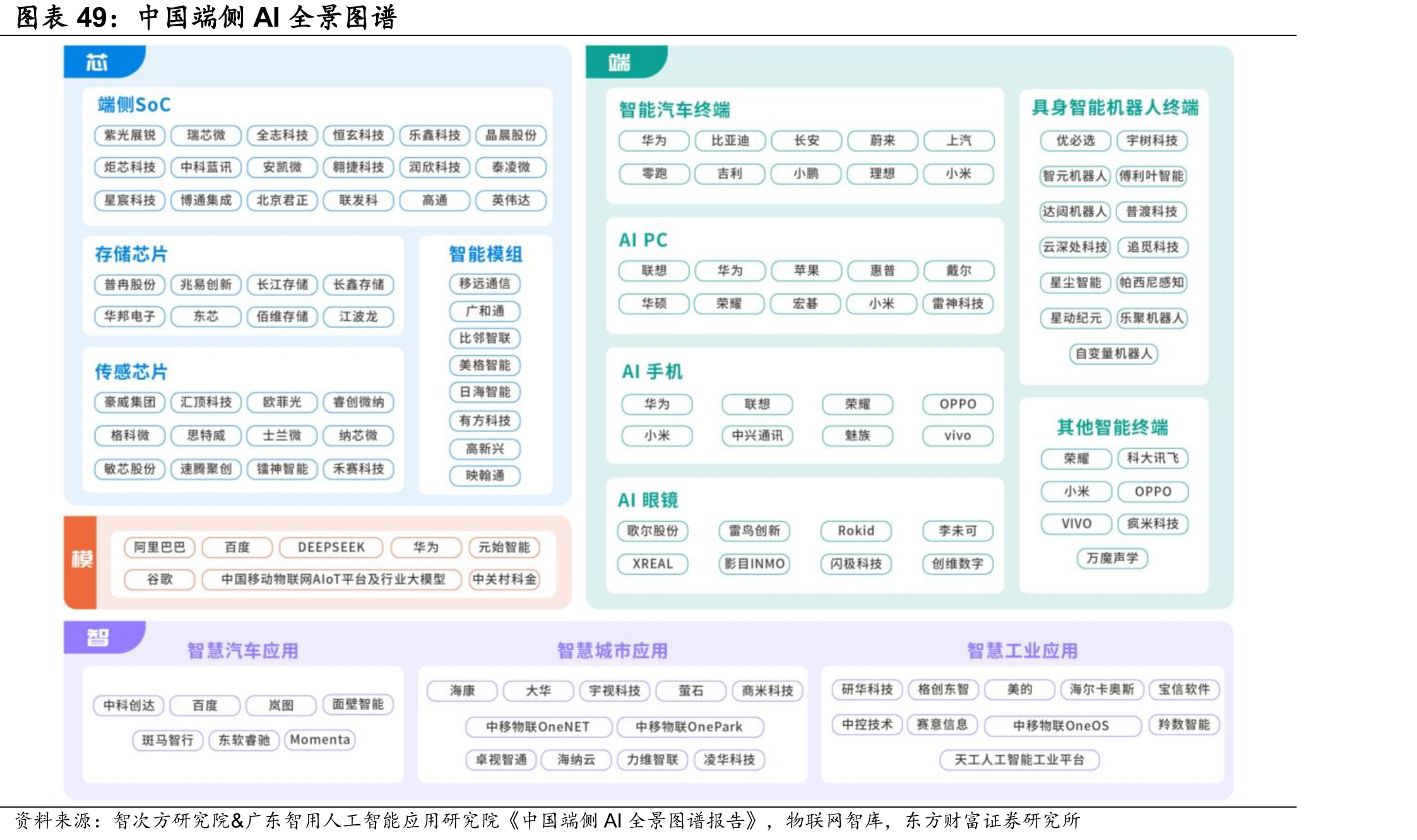The width and height of the screenshot is (1417, 840).
Task: Click the 中移物联OneOS entry
Action: coord(1062,726)
